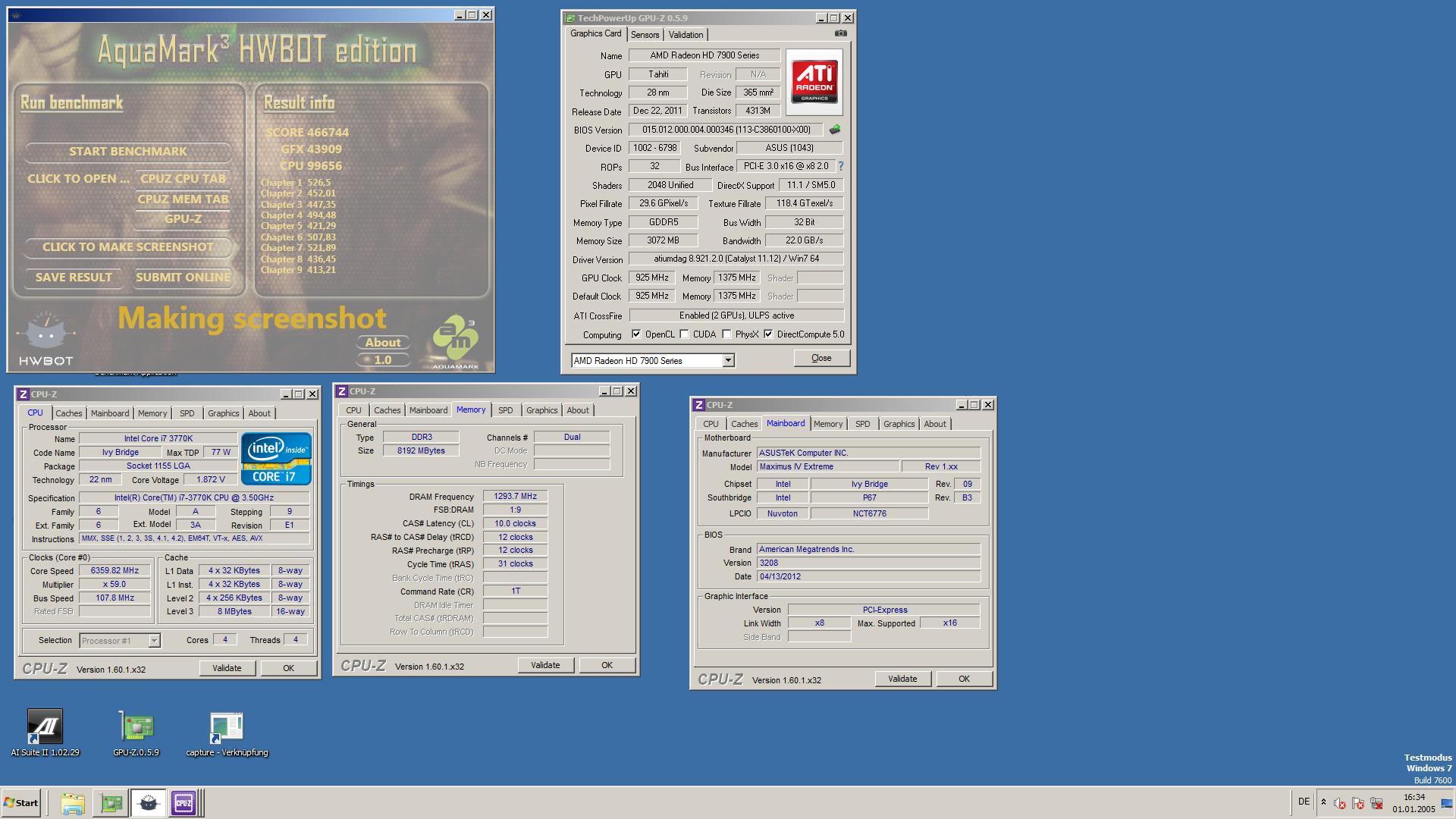Click Validate in CPU-Z Mainboard window
1456x819 pixels.
(x=902, y=679)
